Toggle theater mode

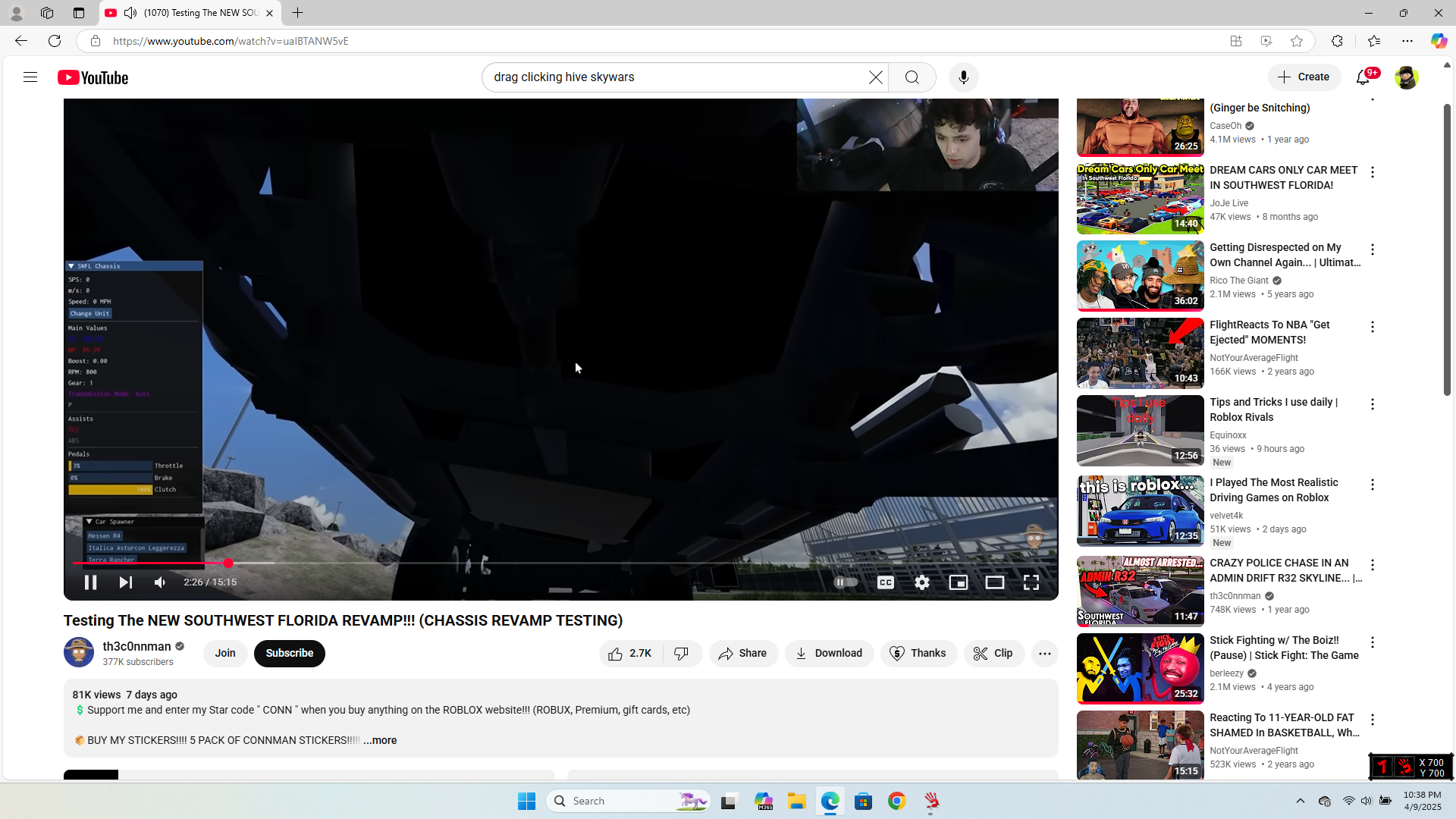click(995, 582)
